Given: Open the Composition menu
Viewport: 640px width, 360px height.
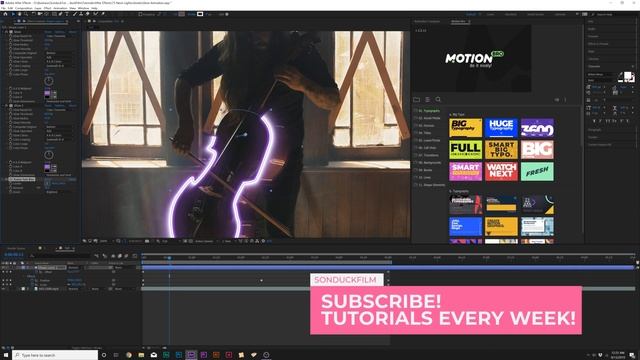Looking at the screenshot, I should (23, 8).
